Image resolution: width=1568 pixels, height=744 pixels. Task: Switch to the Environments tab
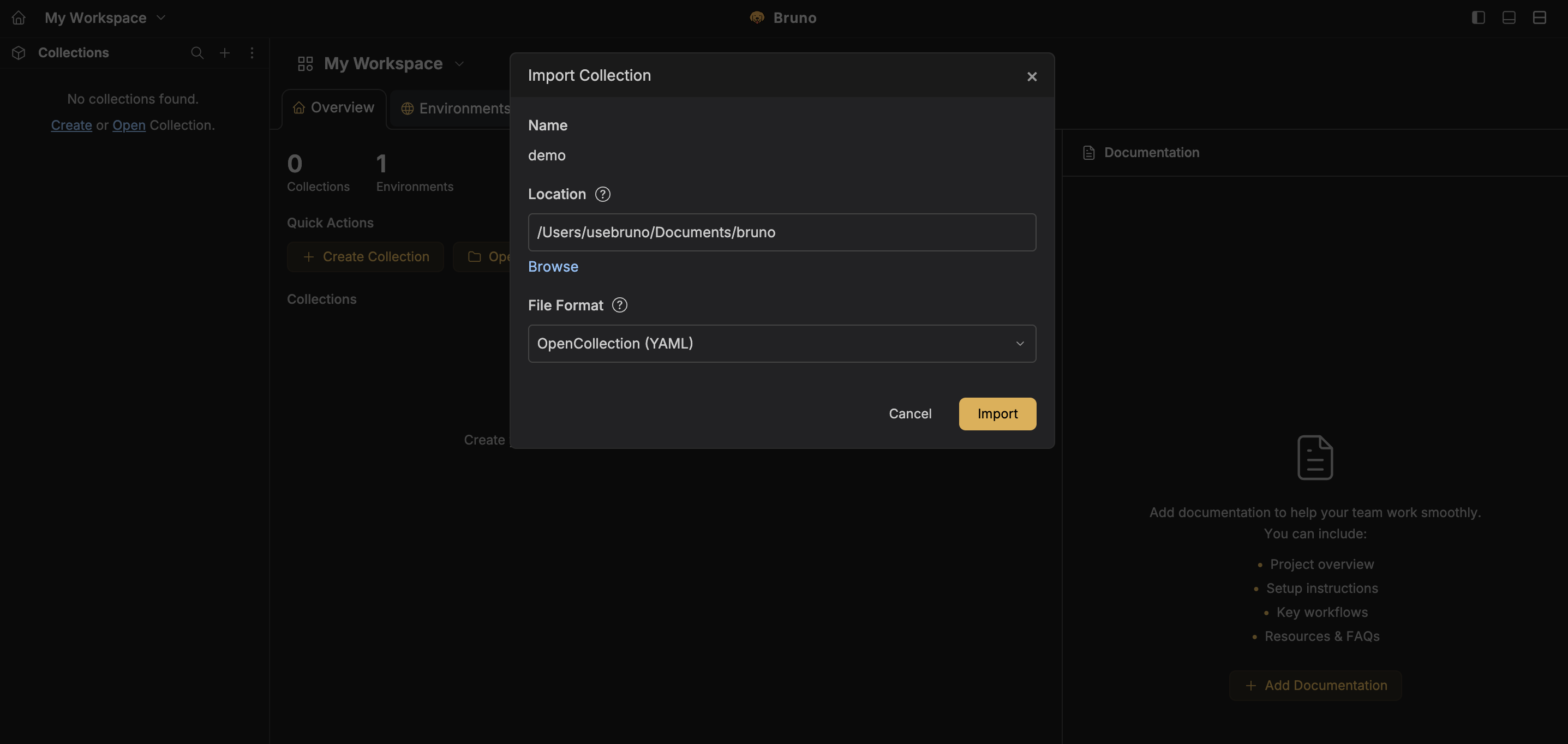[454, 109]
